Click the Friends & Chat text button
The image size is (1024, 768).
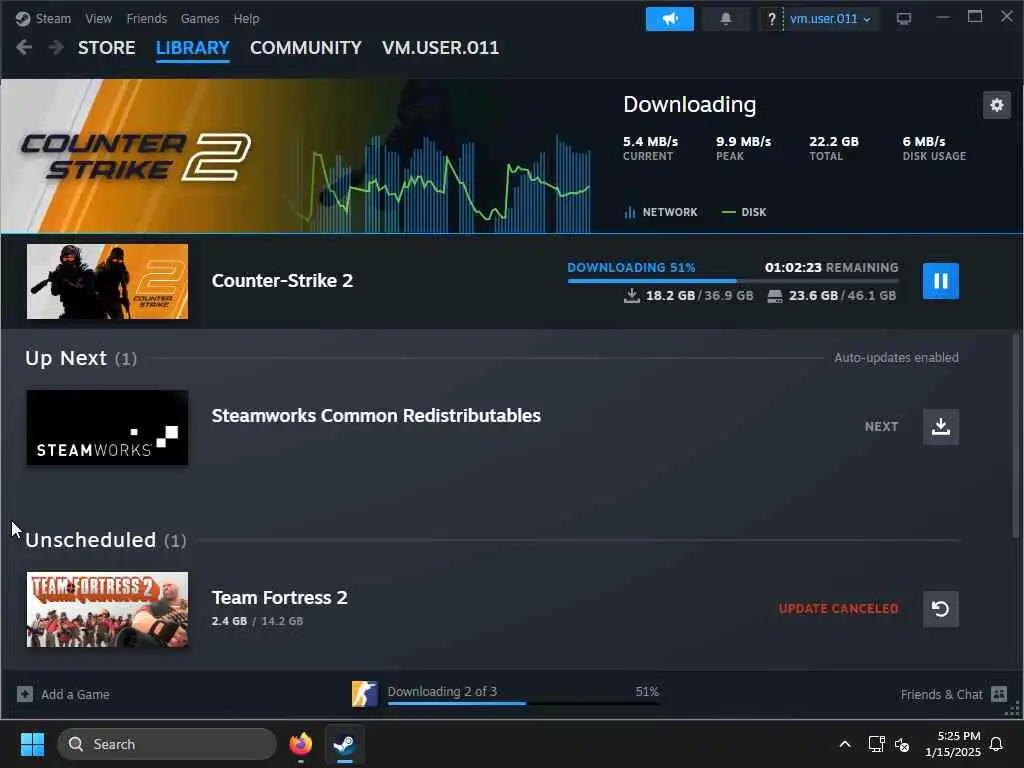tap(941, 694)
